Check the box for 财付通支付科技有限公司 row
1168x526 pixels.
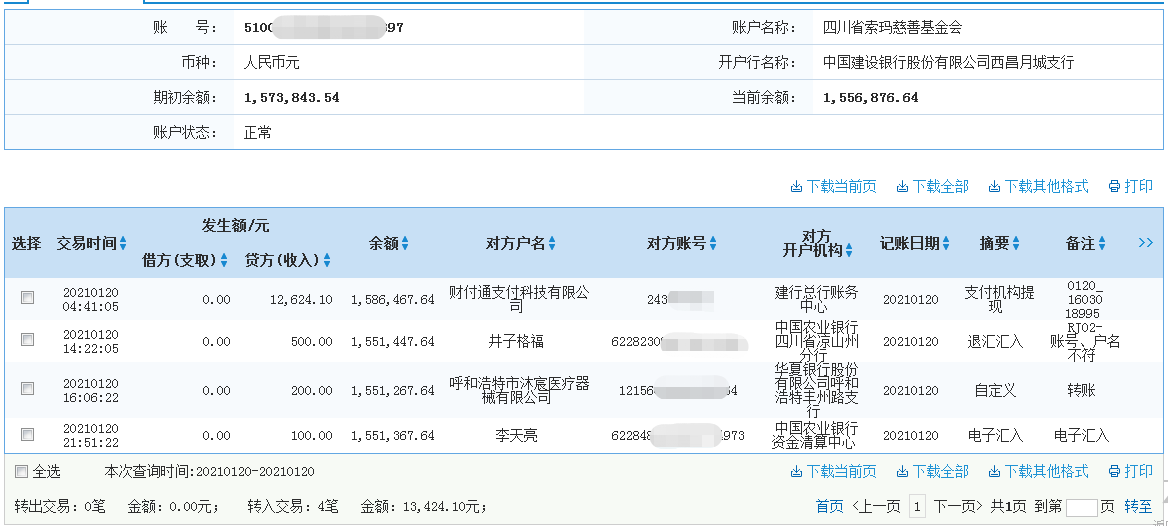(x=28, y=298)
